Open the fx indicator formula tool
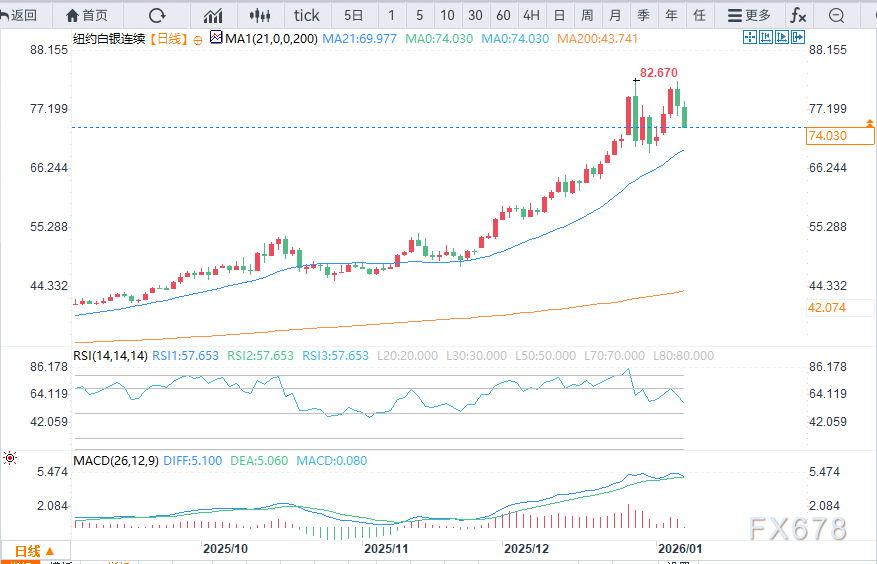 (798, 15)
